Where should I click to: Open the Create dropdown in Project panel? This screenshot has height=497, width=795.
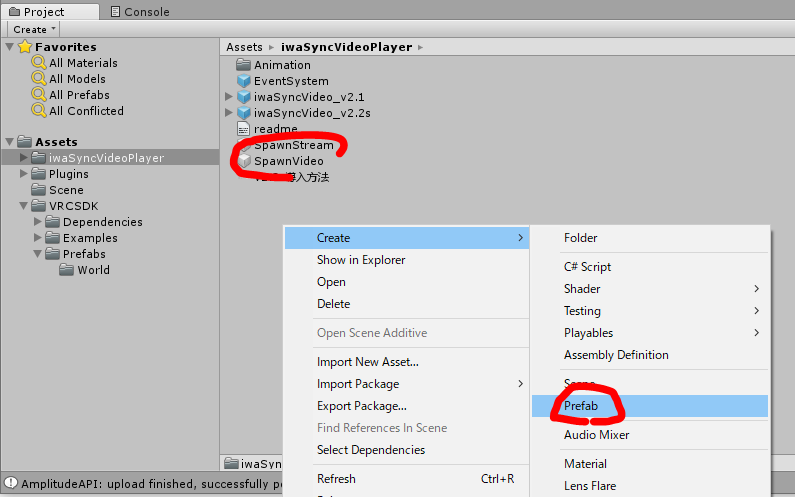(35, 29)
